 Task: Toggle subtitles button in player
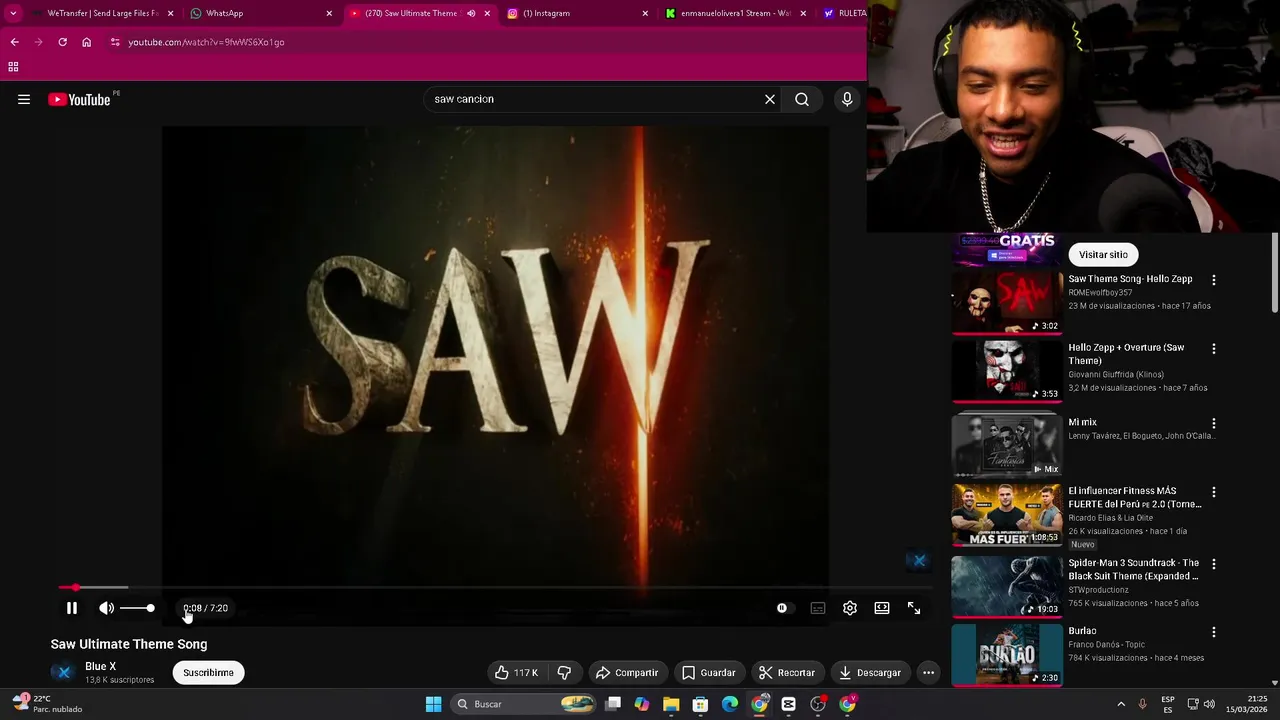pos(818,608)
